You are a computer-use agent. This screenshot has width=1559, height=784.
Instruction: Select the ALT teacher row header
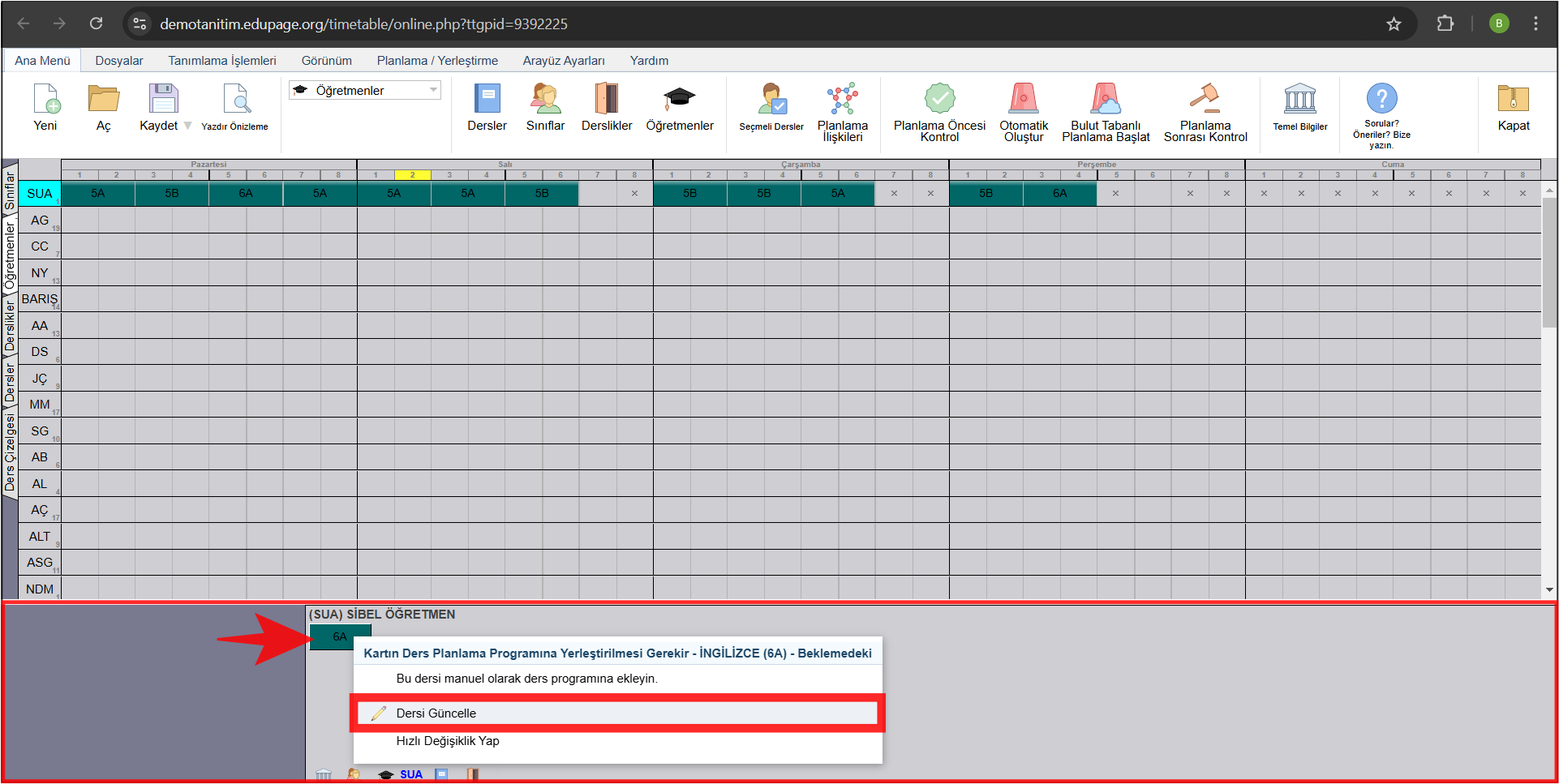(40, 536)
